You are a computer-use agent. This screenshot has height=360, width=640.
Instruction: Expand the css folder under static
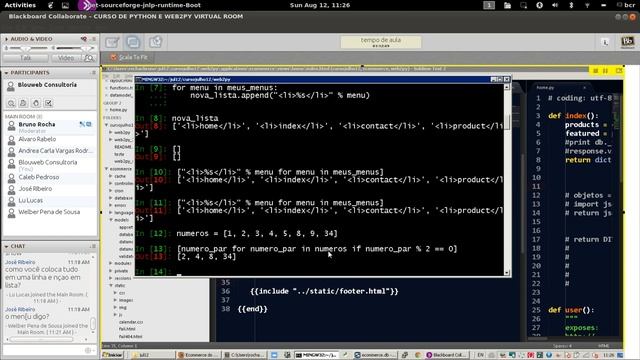pyautogui.click(x=116, y=293)
